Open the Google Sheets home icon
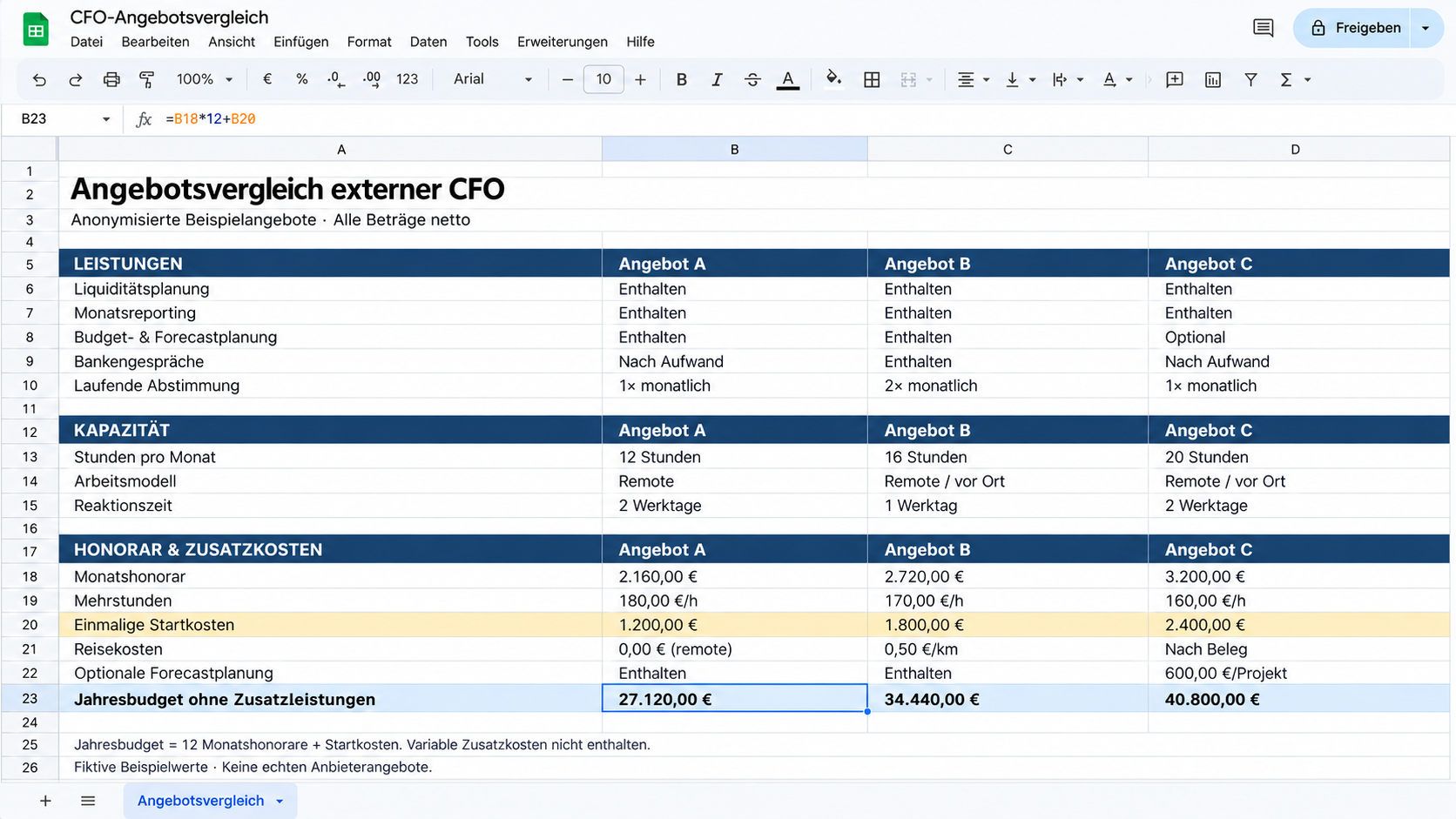This screenshot has width=1456, height=819. [36, 30]
